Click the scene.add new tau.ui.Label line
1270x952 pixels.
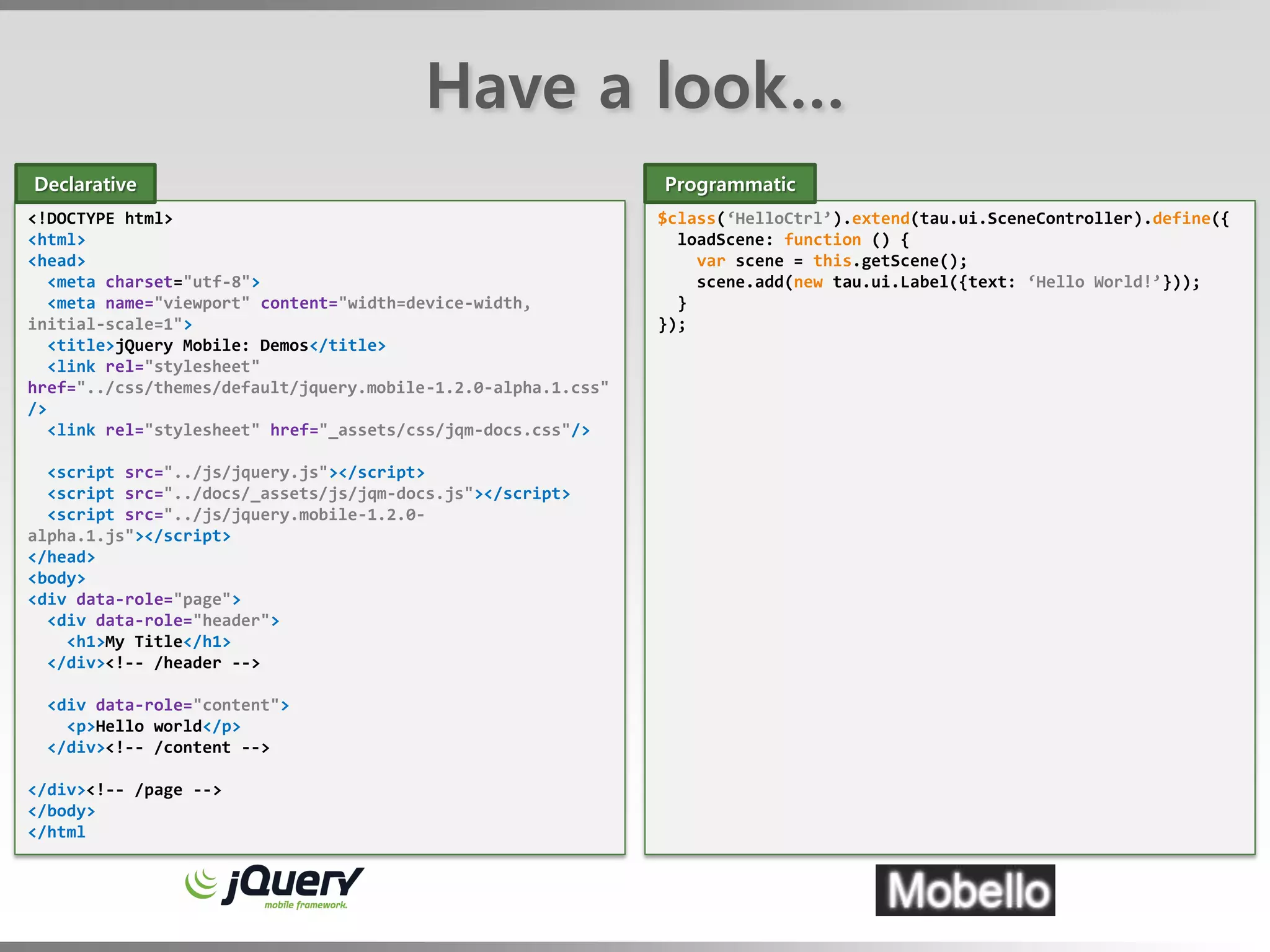tap(948, 282)
